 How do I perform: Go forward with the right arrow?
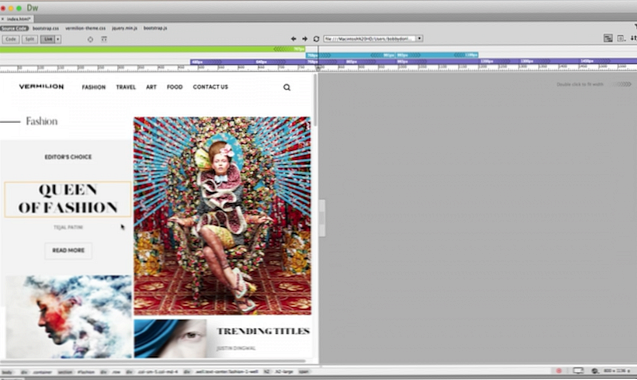[305, 39]
